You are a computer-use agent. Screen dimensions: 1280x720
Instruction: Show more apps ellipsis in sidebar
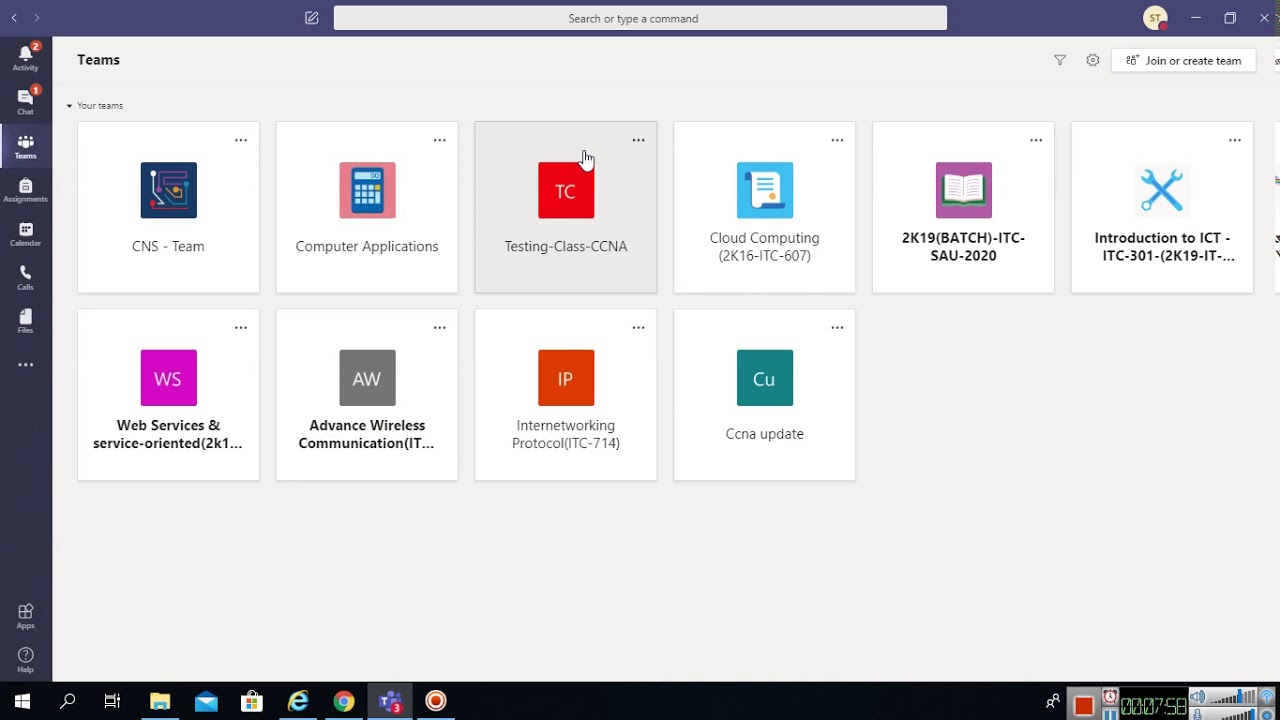point(26,365)
